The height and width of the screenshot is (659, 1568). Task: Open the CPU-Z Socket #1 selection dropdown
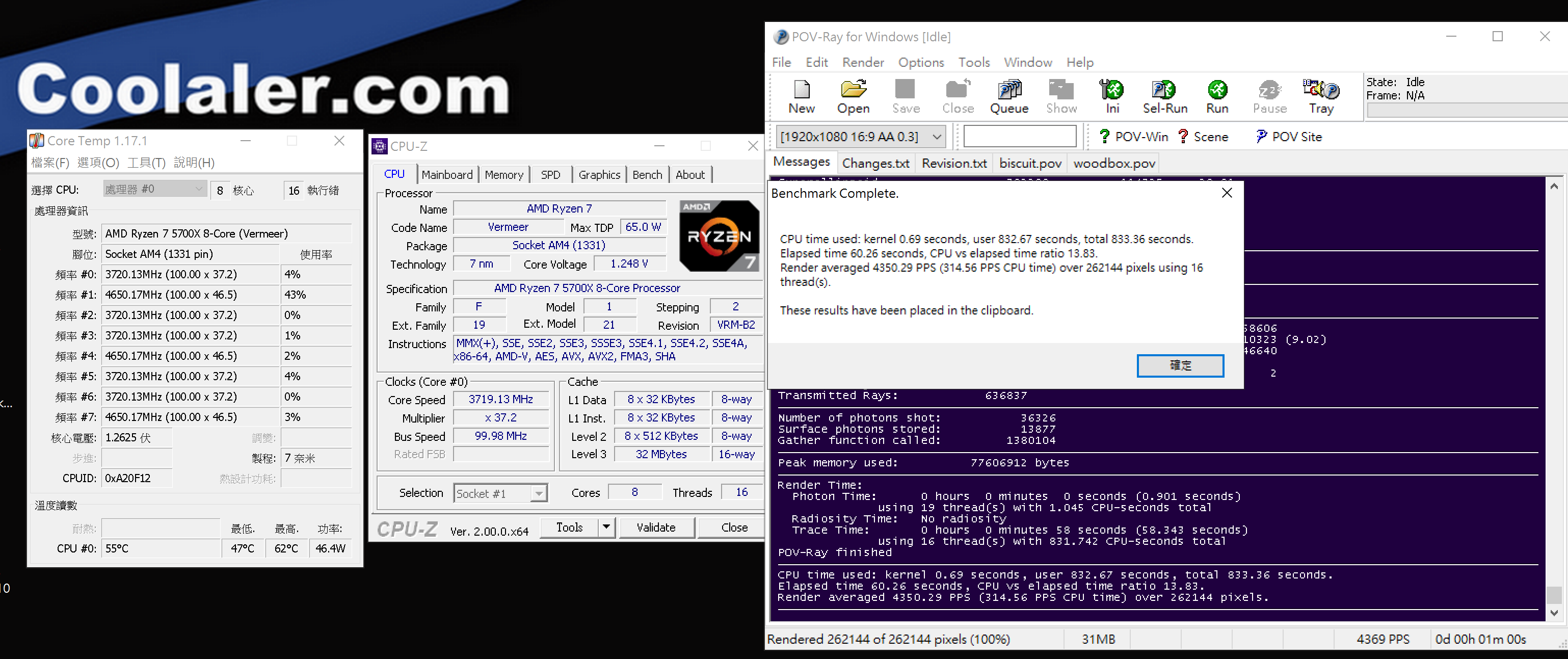point(500,493)
